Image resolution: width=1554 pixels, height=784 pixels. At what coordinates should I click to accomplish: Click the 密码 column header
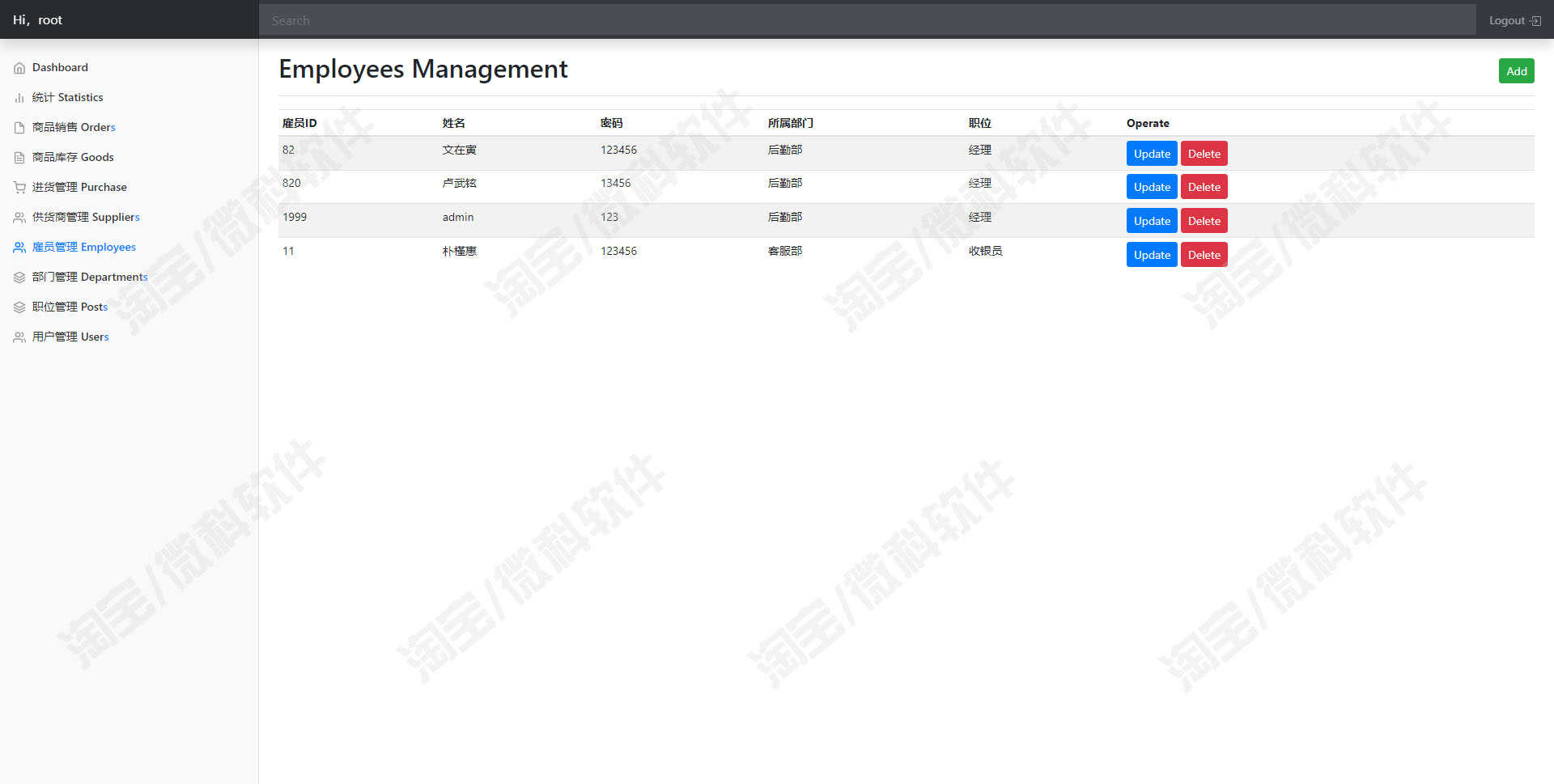611,124
